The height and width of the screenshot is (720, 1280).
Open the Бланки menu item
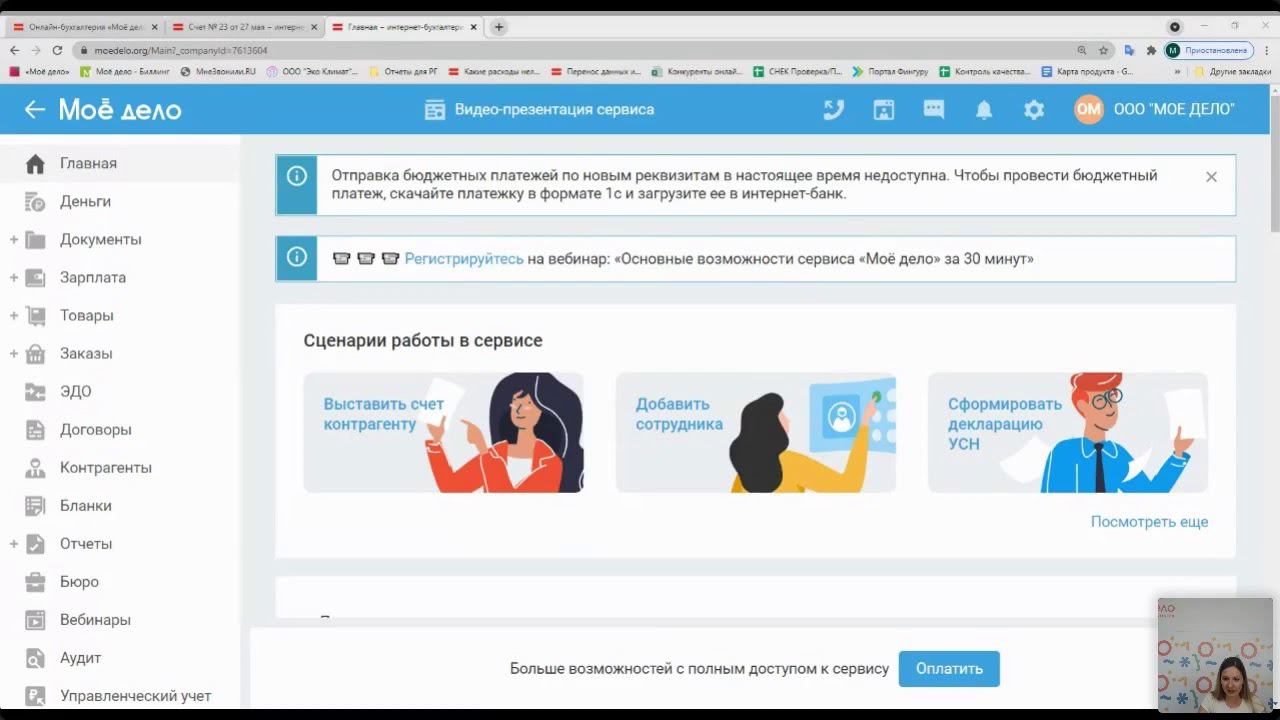coord(120,506)
